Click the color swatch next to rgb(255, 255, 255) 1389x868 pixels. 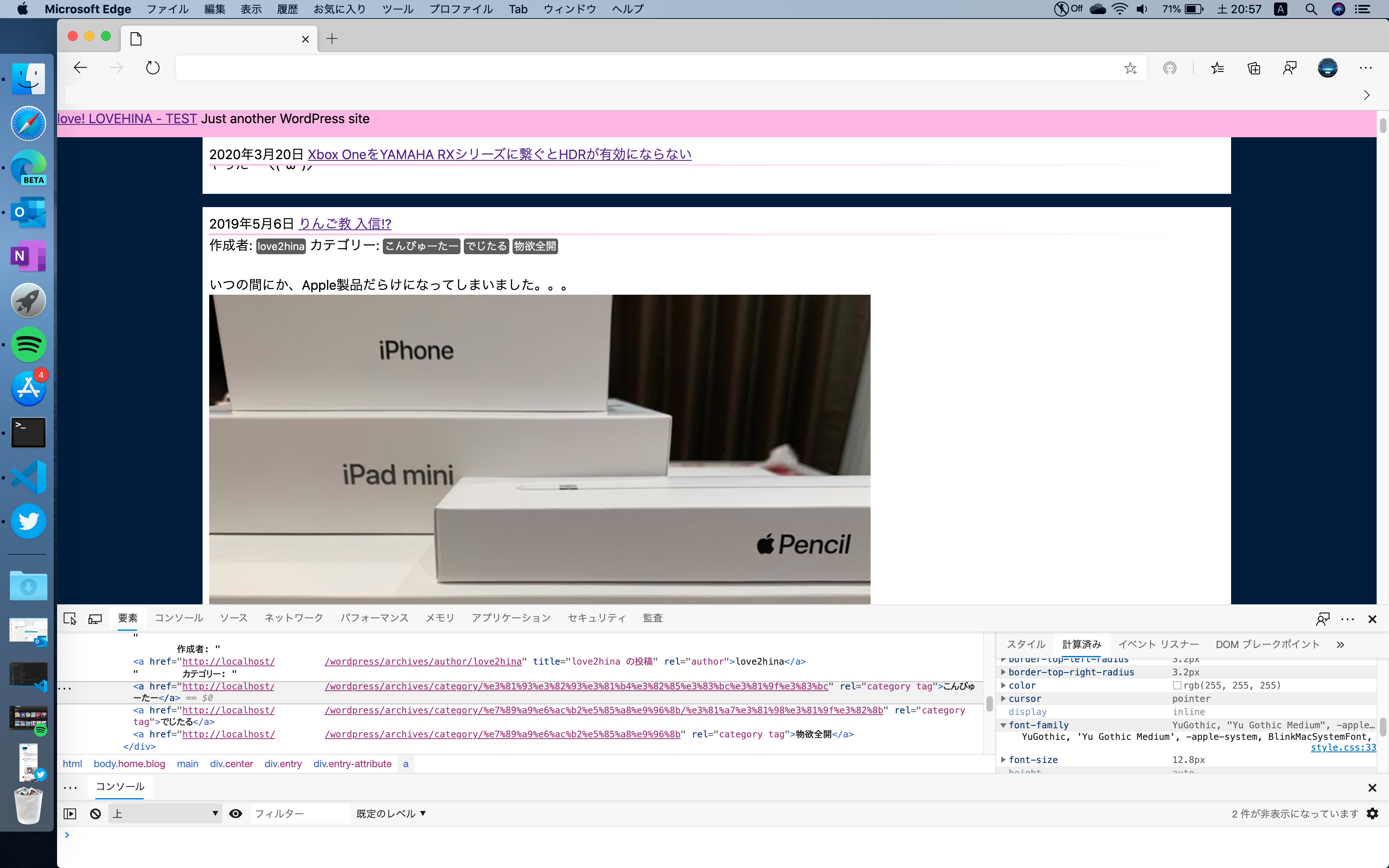tap(1177, 685)
